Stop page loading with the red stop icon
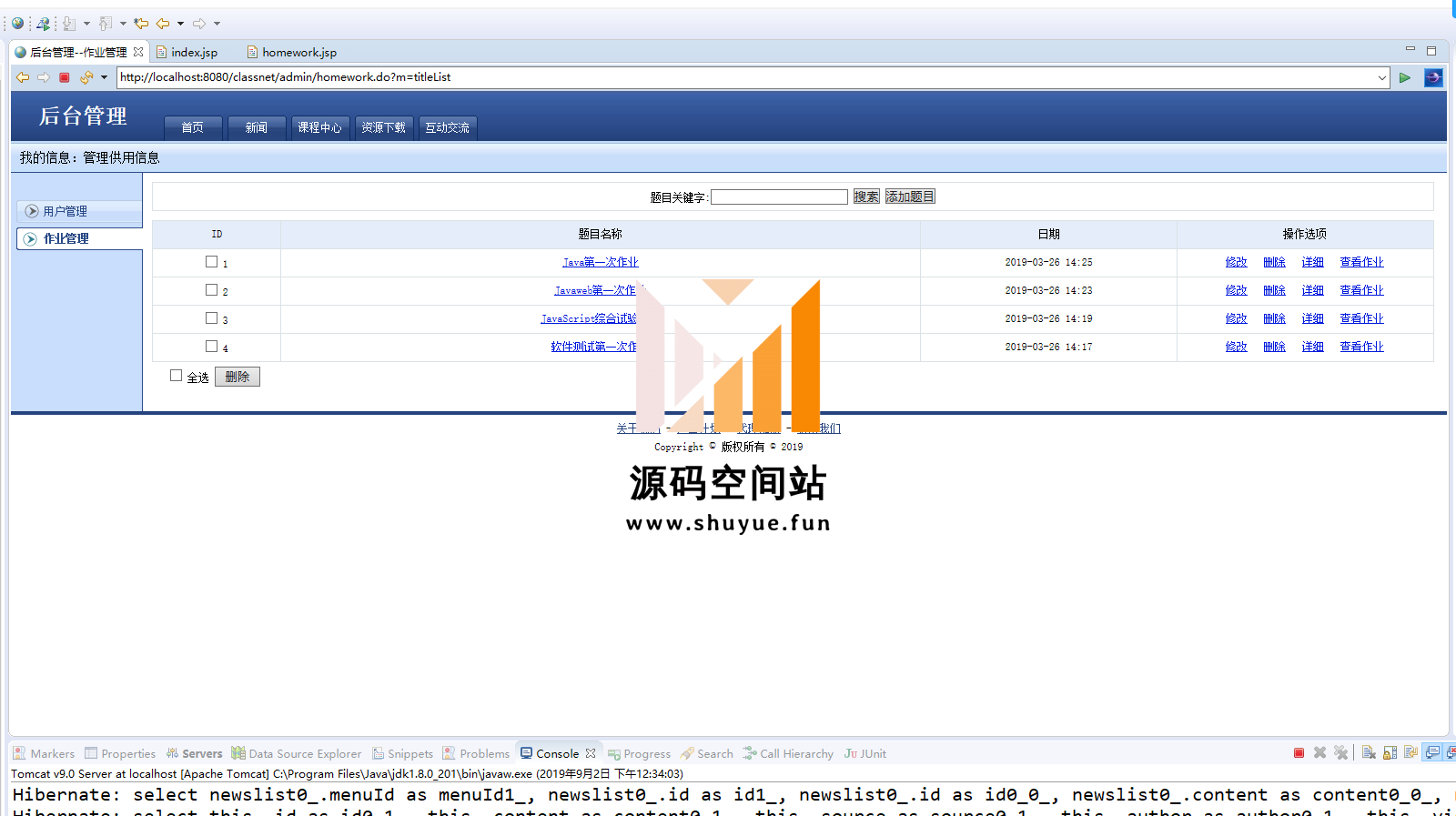Screen dimensions: 1456x816 pyautogui.click(x=65, y=77)
